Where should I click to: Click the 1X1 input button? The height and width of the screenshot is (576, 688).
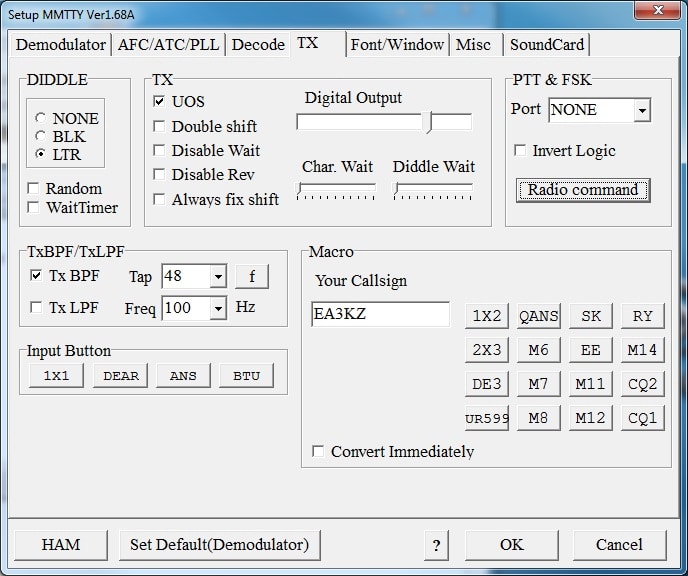[x=56, y=376]
